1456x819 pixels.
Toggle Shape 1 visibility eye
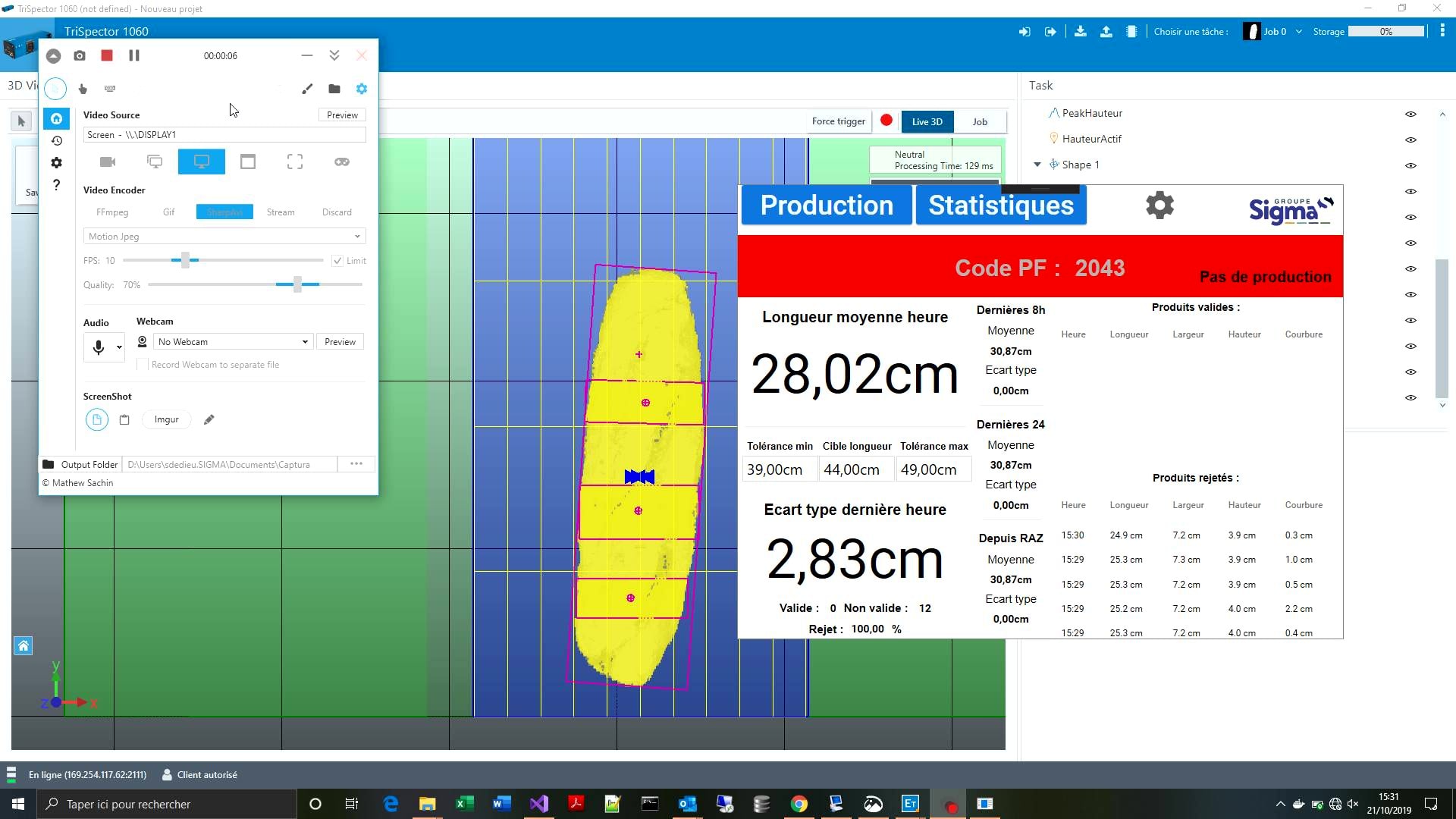pyautogui.click(x=1410, y=165)
